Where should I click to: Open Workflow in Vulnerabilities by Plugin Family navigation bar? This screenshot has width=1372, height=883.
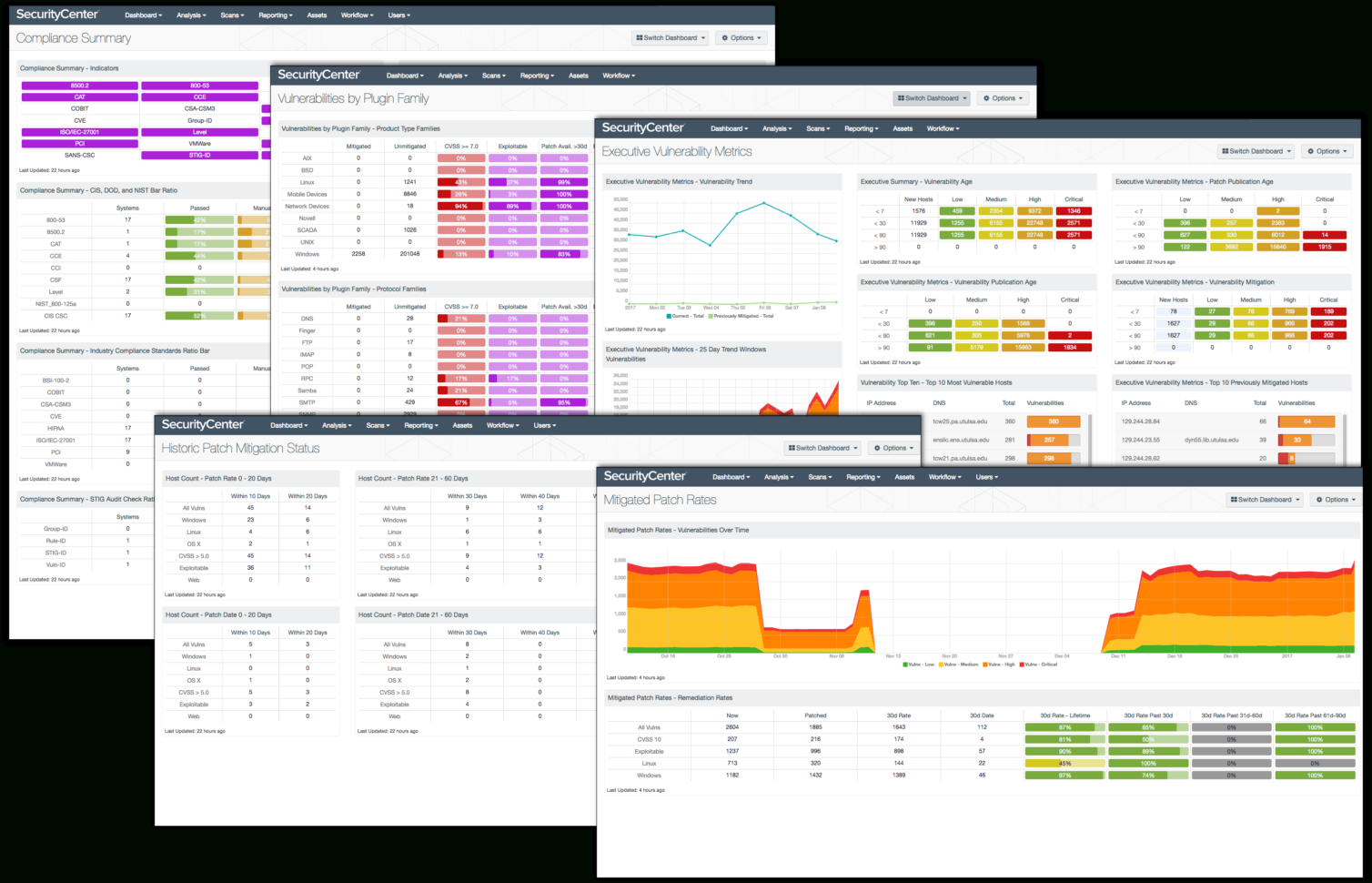(x=619, y=76)
